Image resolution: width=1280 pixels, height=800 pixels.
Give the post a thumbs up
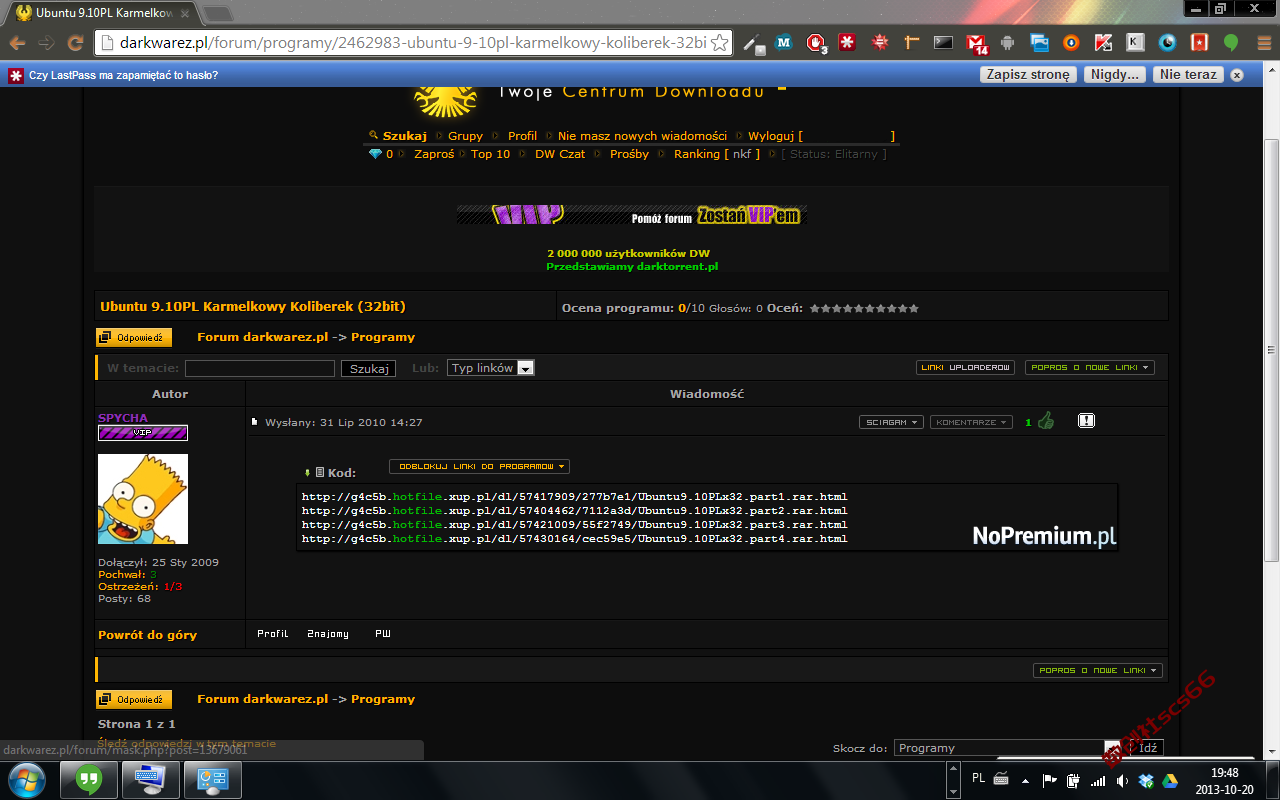click(1046, 421)
